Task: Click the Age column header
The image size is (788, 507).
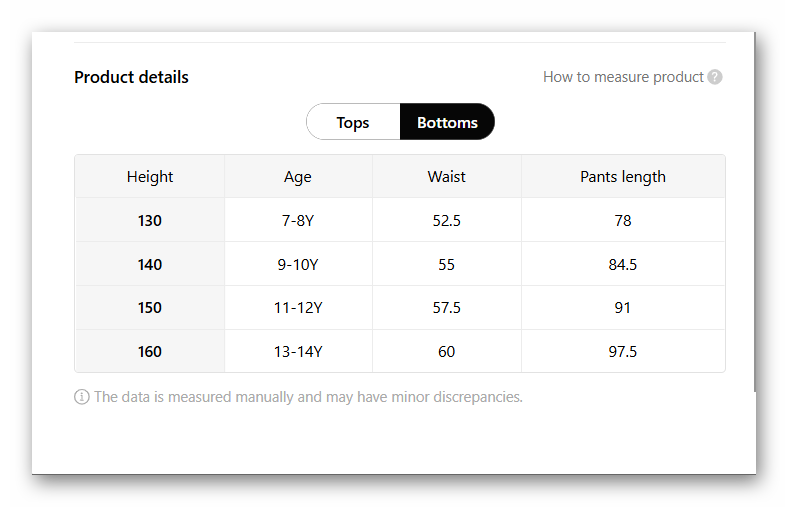Action: 298,177
